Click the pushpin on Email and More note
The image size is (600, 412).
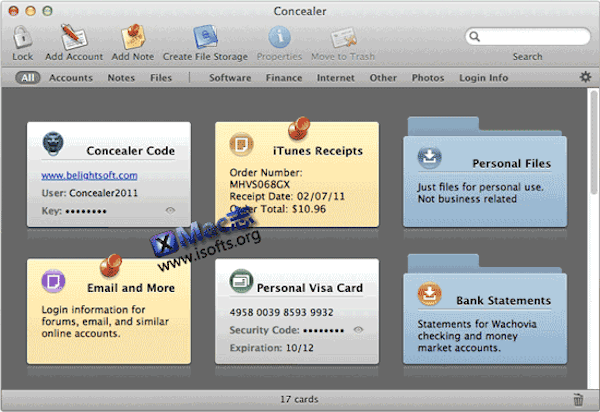point(111,265)
